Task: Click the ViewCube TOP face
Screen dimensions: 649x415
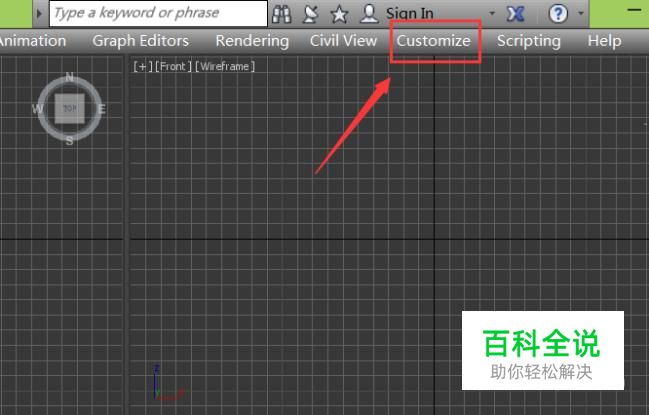Action: pyautogui.click(x=70, y=108)
